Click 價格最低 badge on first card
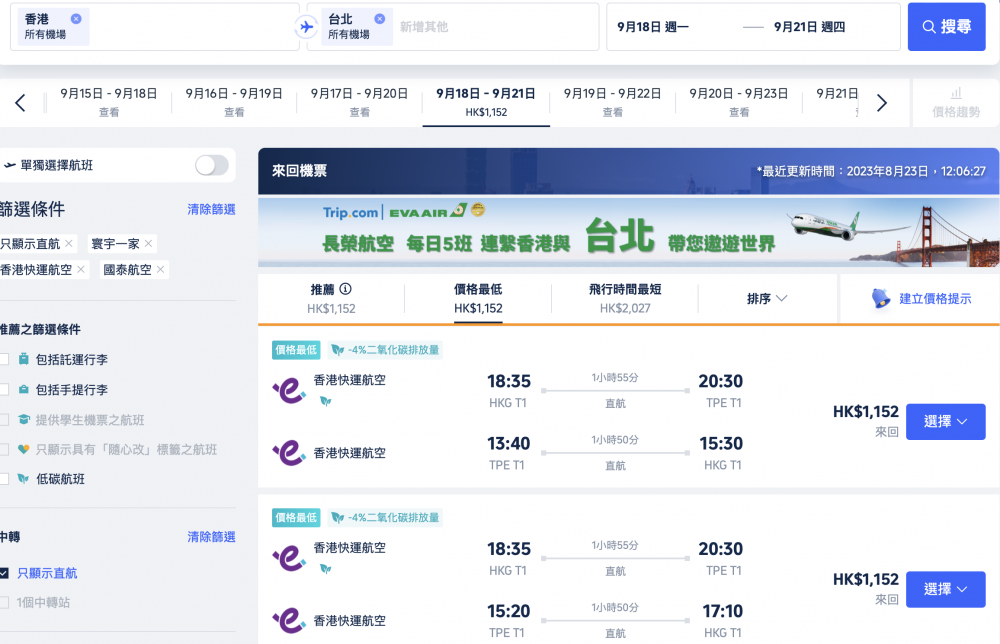The height and width of the screenshot is (644, 1000). pos(296,349)
